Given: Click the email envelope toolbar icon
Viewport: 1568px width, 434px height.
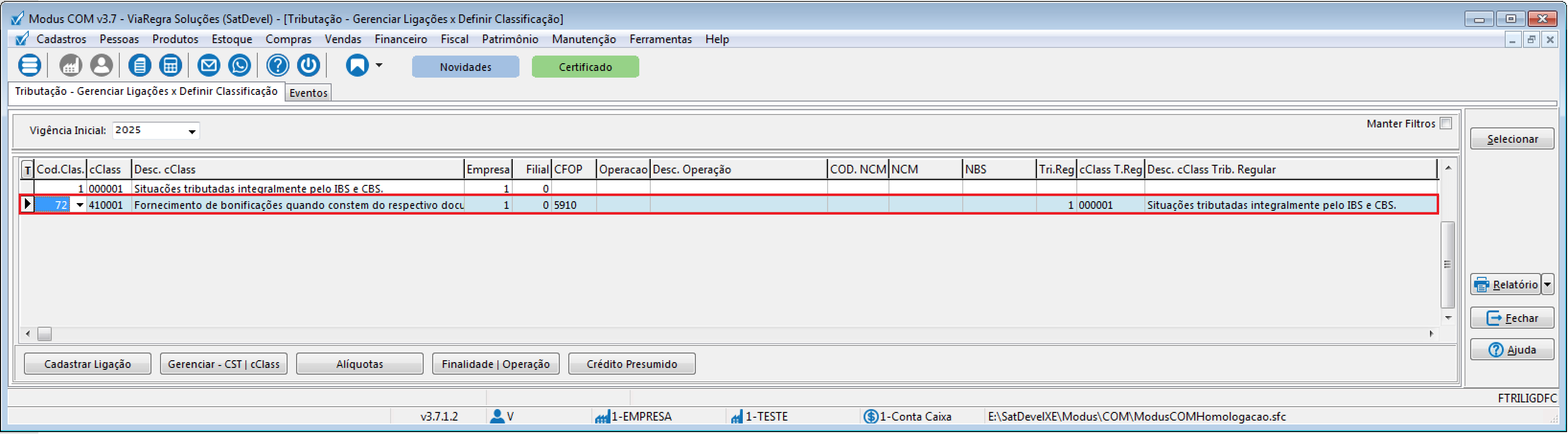Looking at the screenshot, I should (209, 65).
